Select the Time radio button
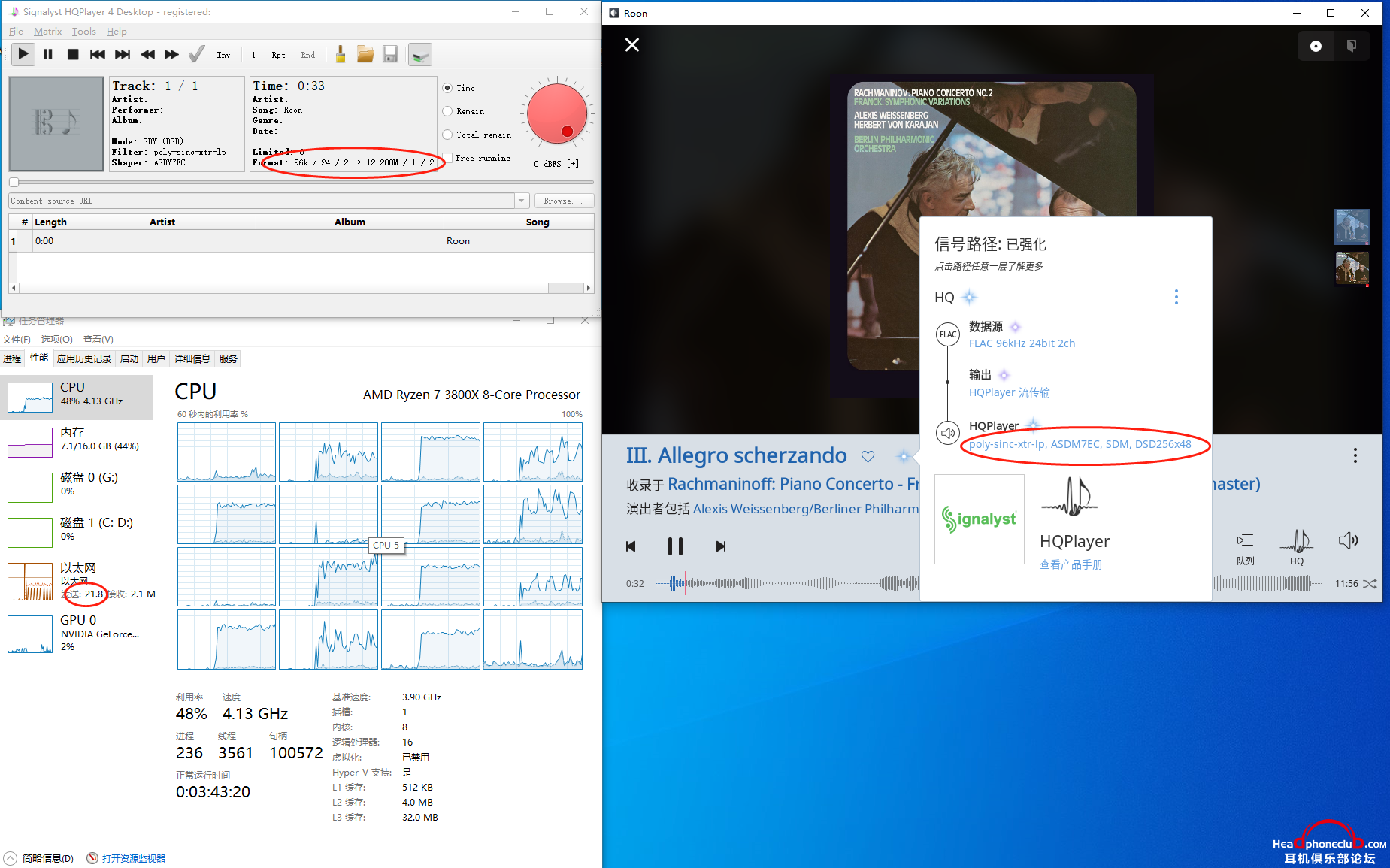This screenshot has width=1390, height=868. 447,88
